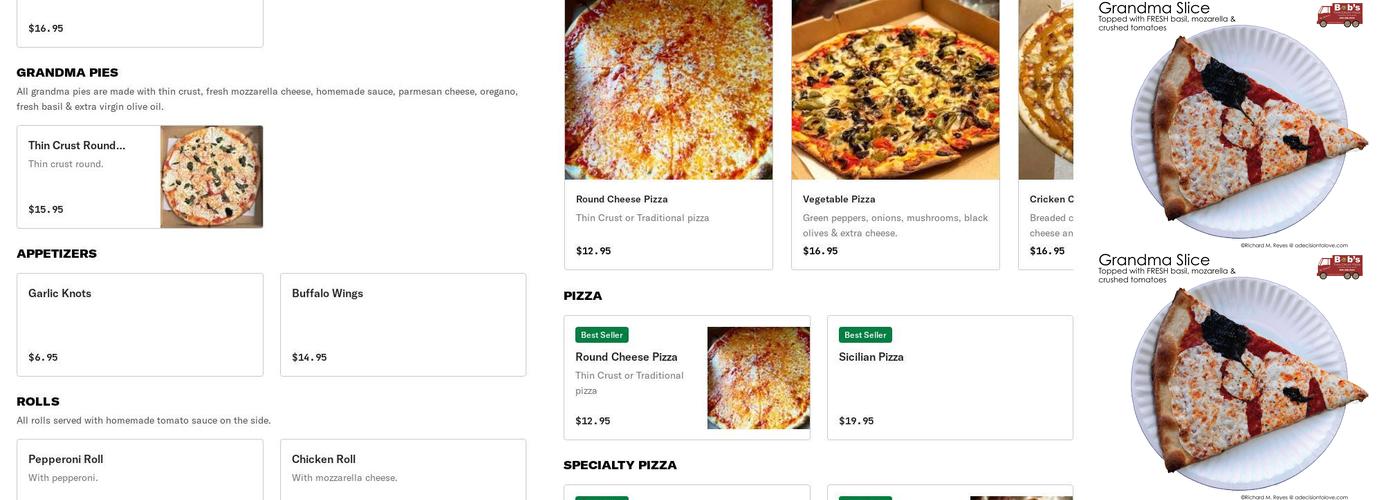The image size is (1400, 500).
Task: Select the Buffalo Wings appetizer card
Action: point(403,325)
